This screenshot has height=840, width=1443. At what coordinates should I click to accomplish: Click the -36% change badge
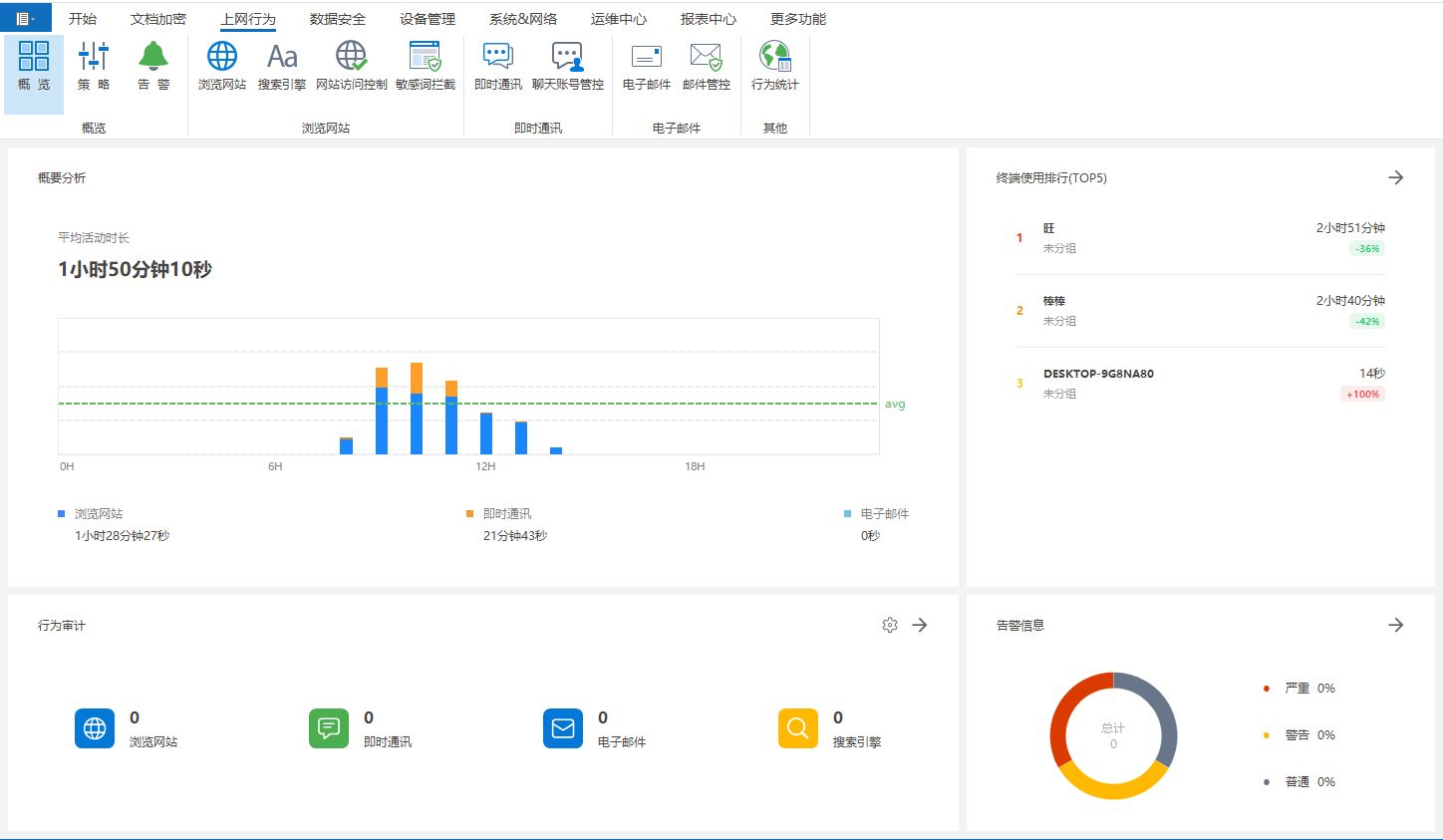1367,249
